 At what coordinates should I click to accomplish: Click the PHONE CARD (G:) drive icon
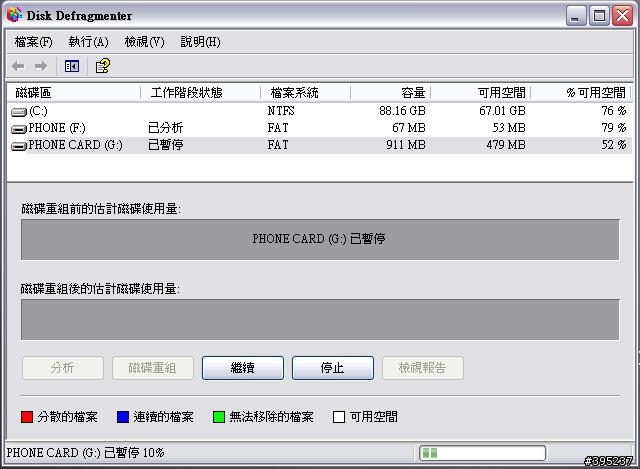pyautogui.click(x=19, y=146)
